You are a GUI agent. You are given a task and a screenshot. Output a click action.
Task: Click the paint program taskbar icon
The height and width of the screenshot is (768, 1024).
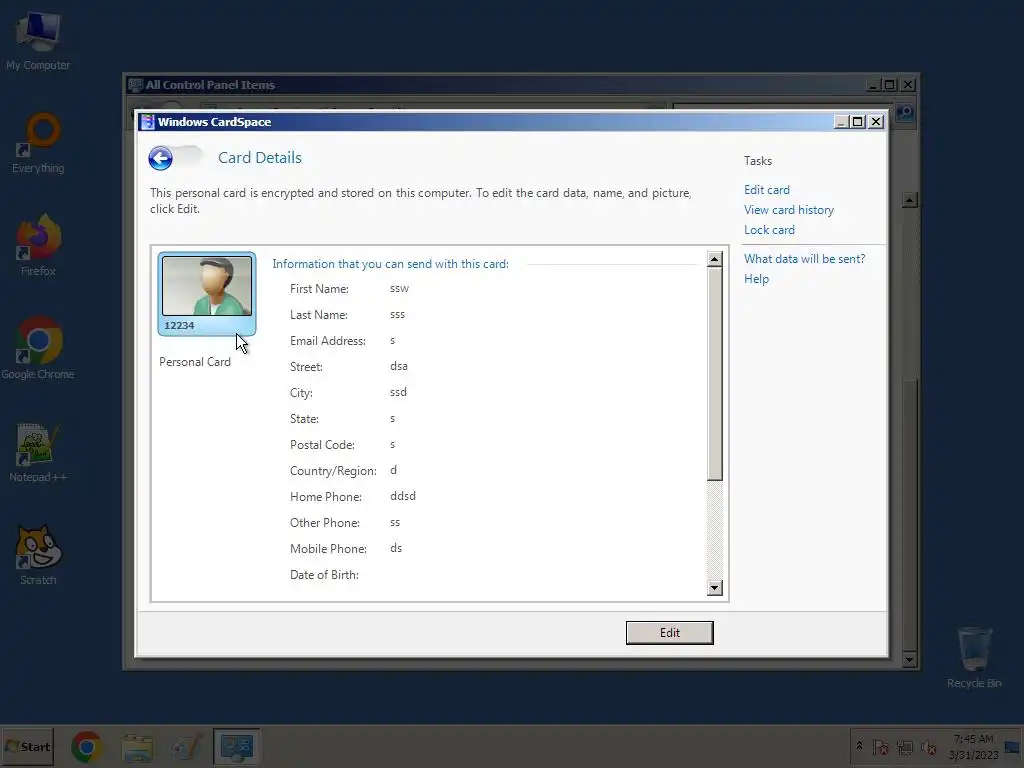tap(187, 747)
